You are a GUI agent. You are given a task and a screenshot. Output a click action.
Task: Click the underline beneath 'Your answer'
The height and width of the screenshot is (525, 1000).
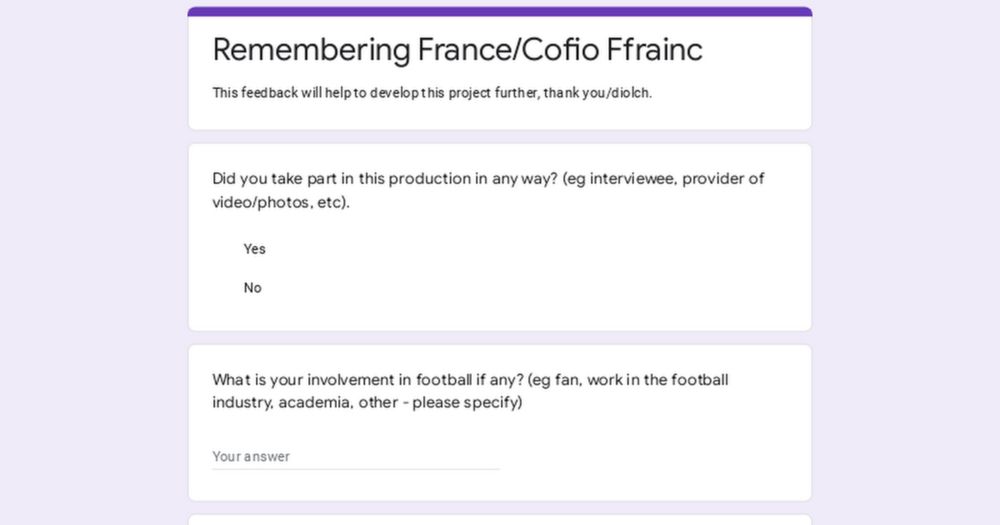[355, 469]
